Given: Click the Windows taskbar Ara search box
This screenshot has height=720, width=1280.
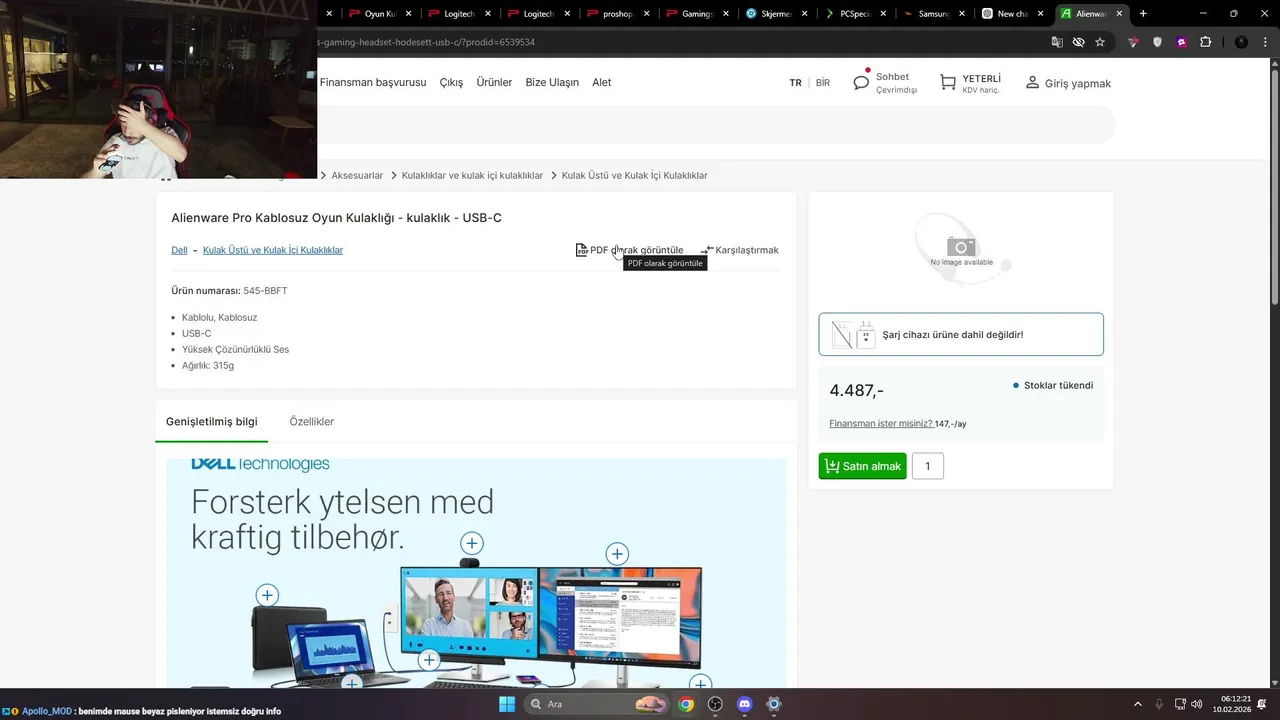Looking at the screenshot, I should (x=598, y=704).
